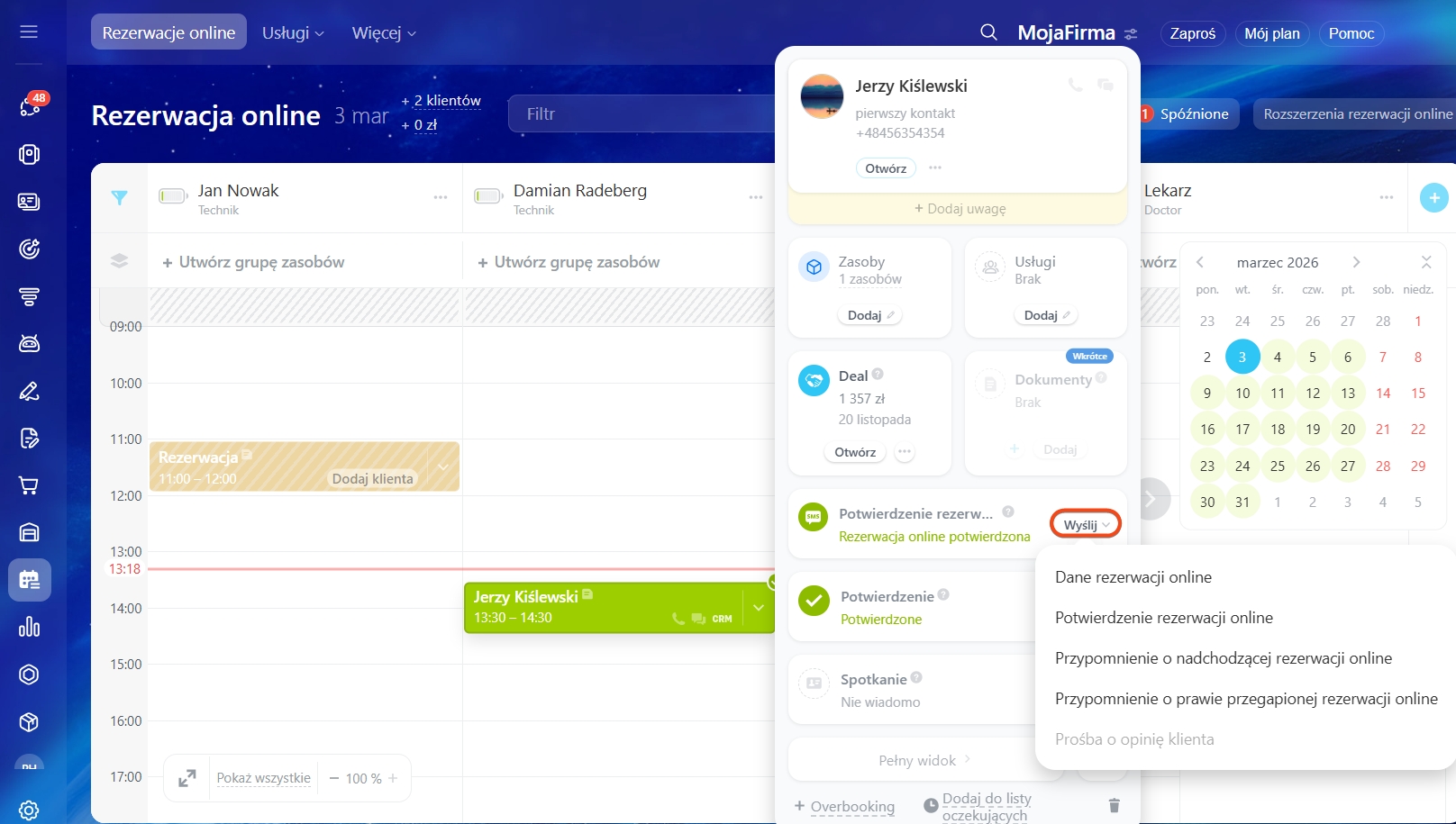Viewport: 1456px width, 824px height.
Task: Click Otwórz button under Jerzy Kiślewski contact
Action: (x=885, y=168)
